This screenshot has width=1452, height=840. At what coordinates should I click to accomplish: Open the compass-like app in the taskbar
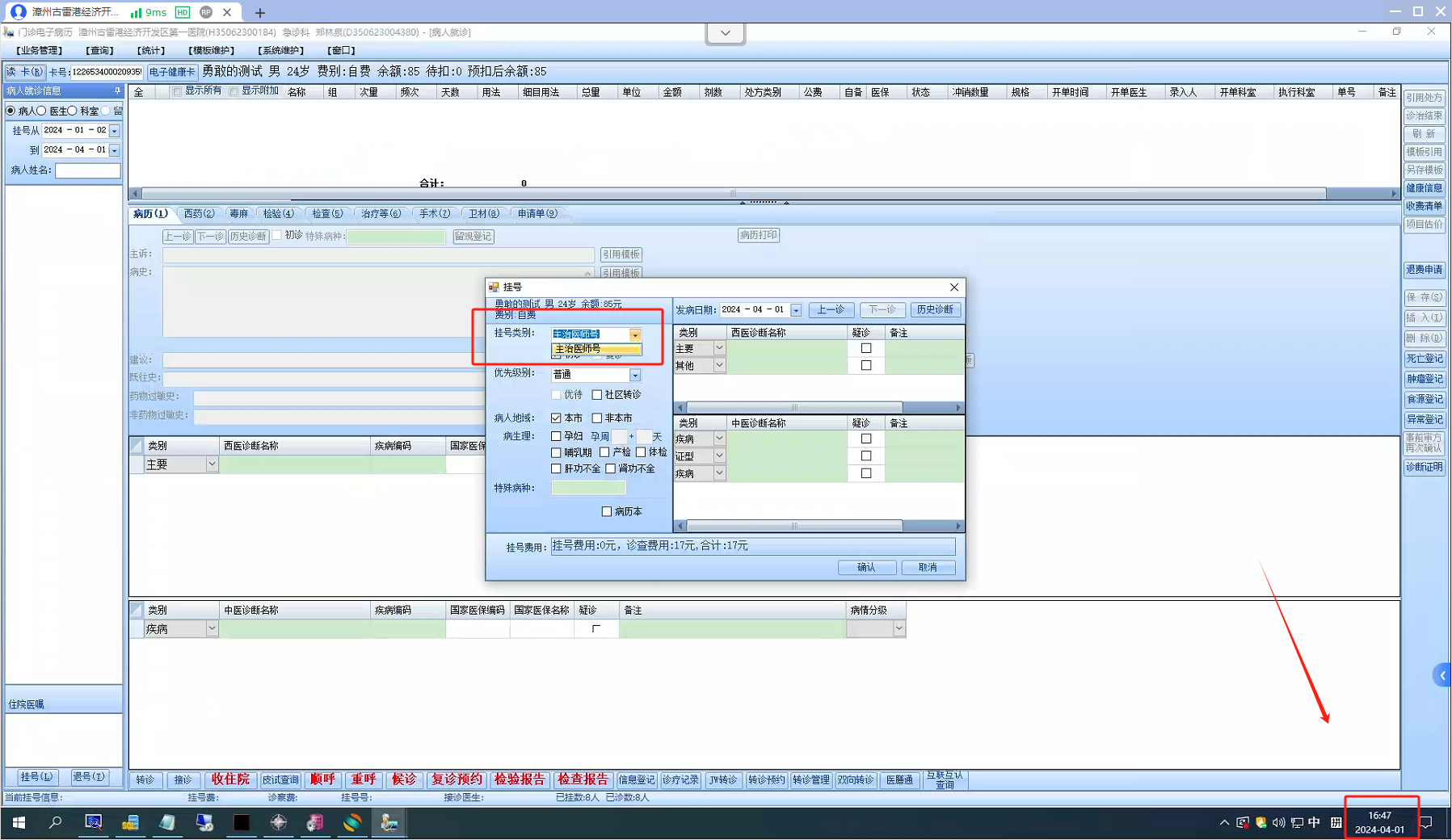point(279,823)
